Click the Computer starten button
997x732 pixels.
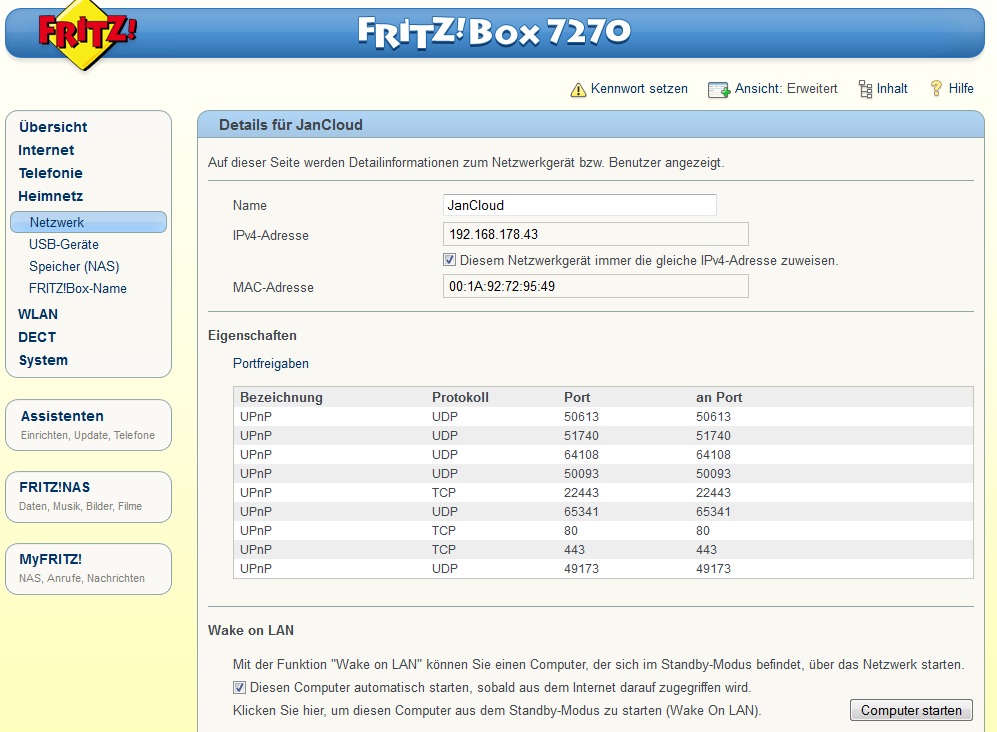911,710
